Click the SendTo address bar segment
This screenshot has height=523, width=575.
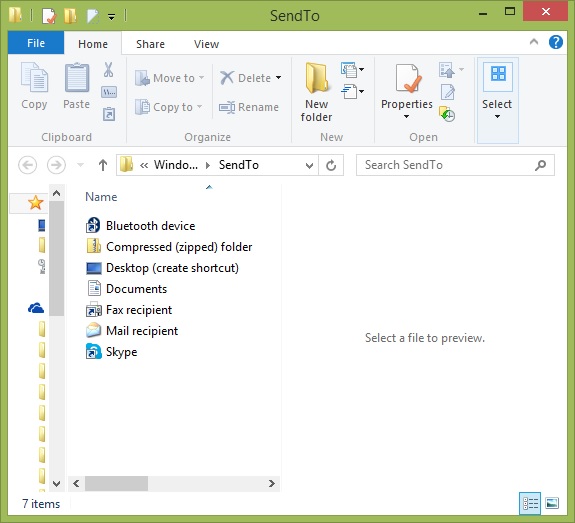[x=239, y=165]
